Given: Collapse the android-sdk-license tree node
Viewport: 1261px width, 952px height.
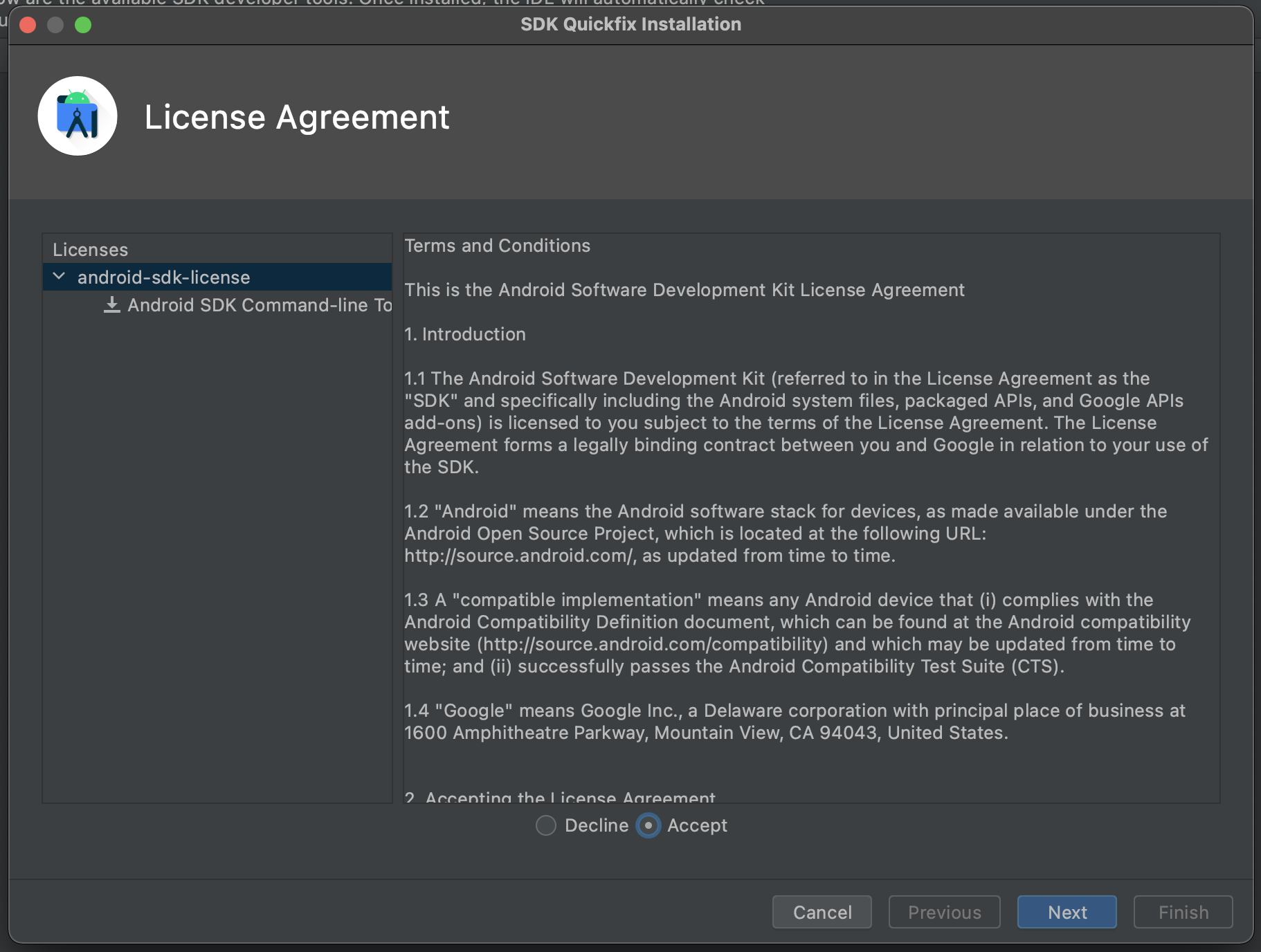Looking at the screenshot, I should 60,277.
